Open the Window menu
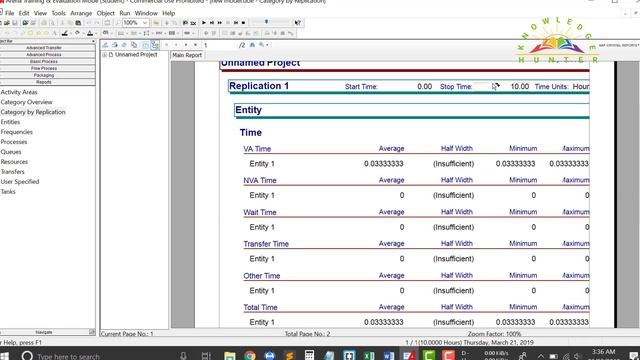Image resolution: width=640 pixels, height=360 pixels. 146,13
